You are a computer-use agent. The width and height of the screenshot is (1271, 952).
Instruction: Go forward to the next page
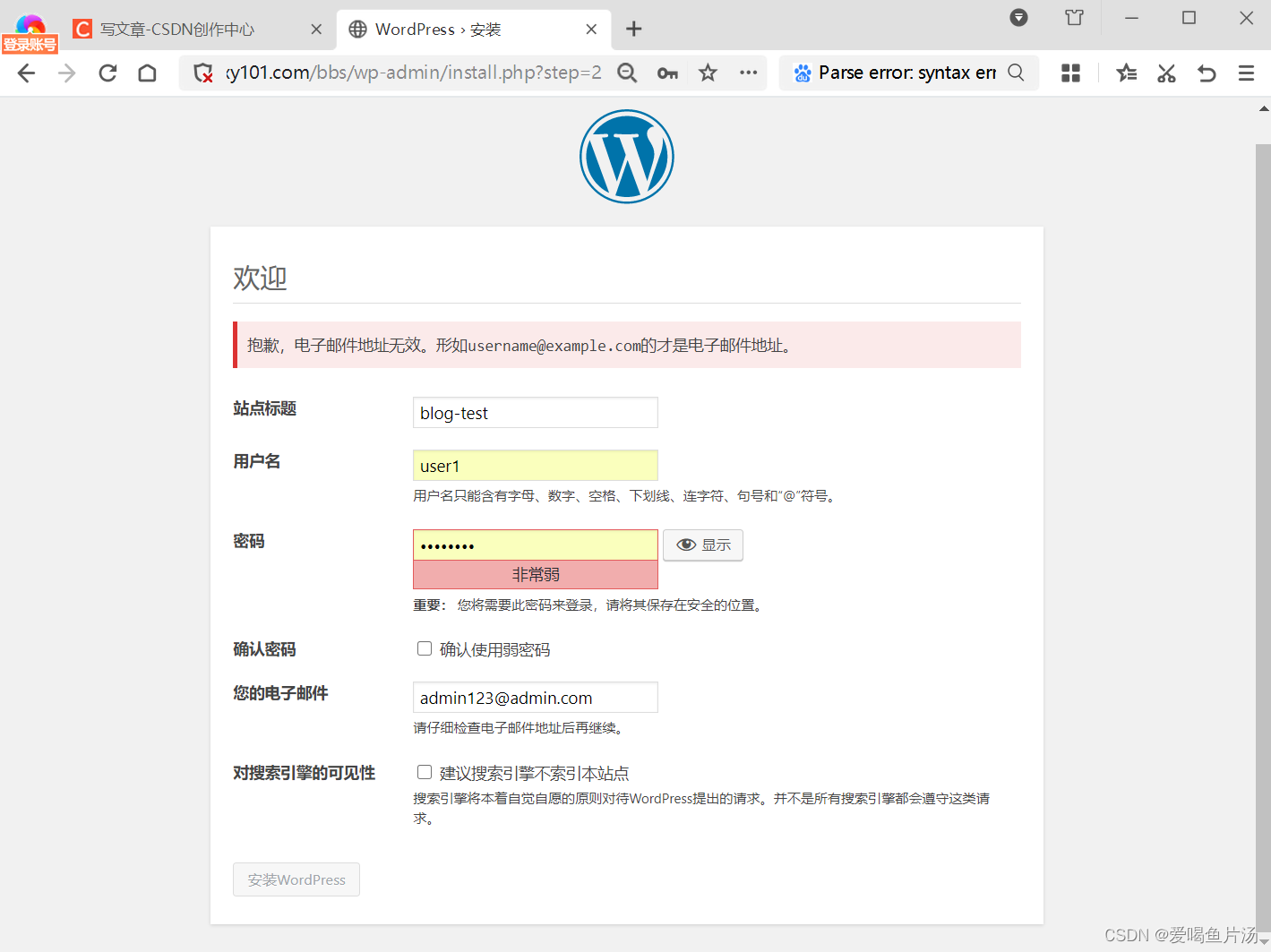[x=67, y=73]
